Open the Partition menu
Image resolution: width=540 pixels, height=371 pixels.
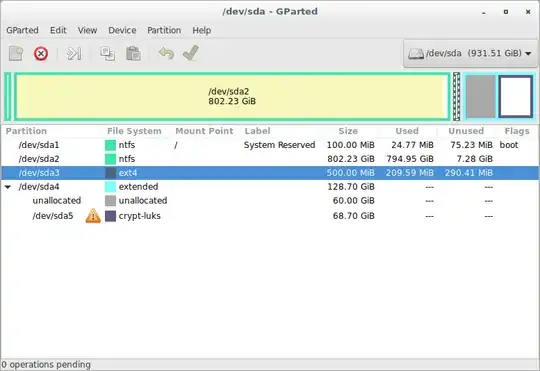click(x=164, y=30)
